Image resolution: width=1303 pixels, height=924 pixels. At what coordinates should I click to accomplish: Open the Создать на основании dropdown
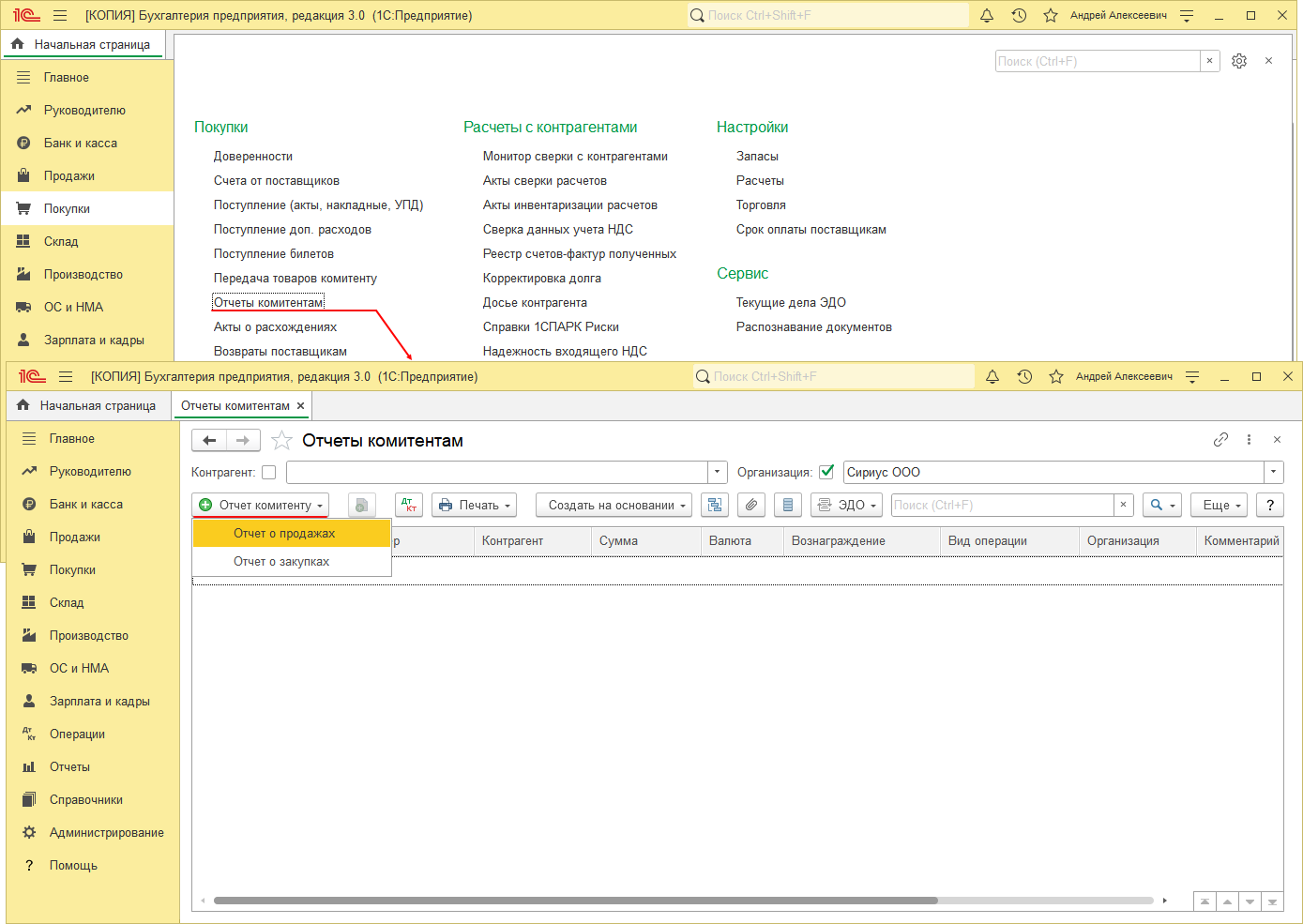(614, 505)
